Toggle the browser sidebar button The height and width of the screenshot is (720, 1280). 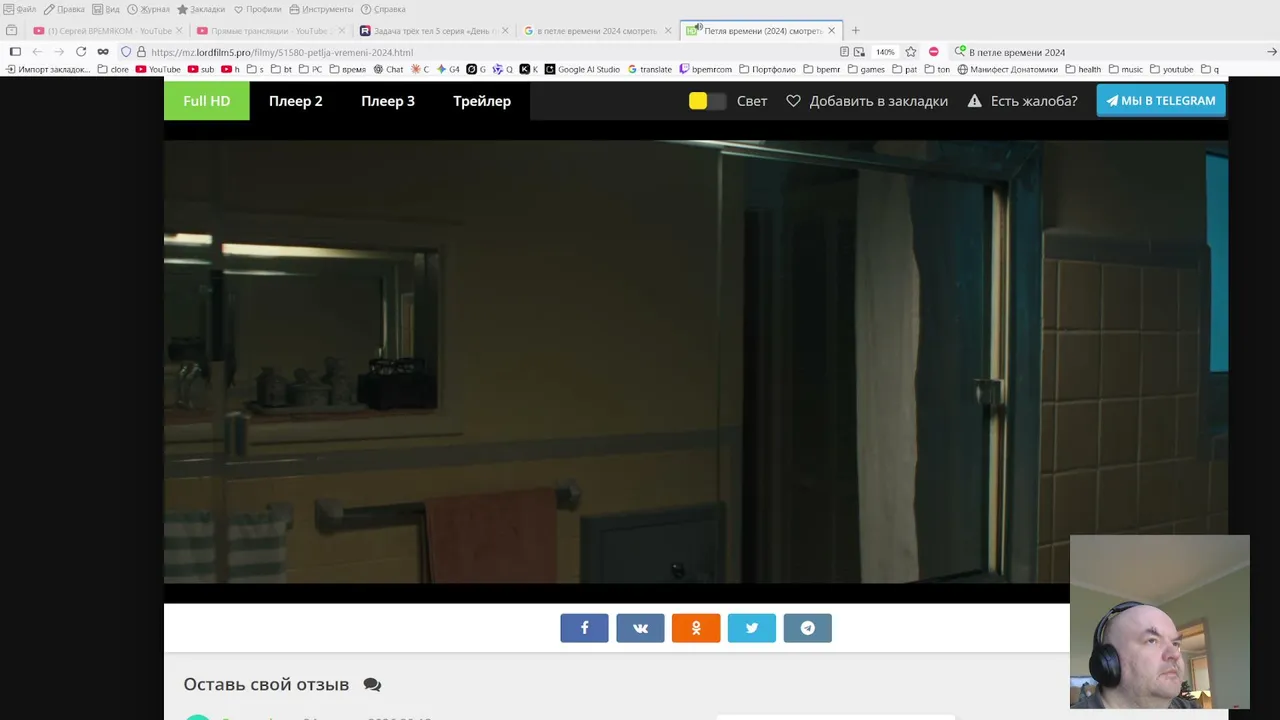15,52
